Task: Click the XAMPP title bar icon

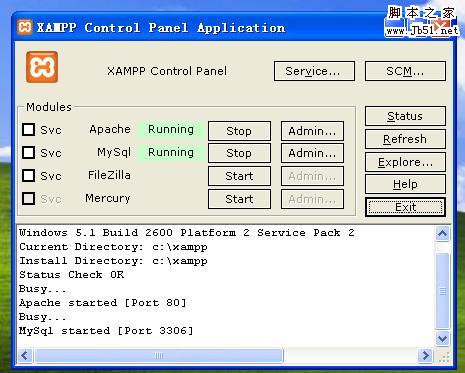Action: 25,27
